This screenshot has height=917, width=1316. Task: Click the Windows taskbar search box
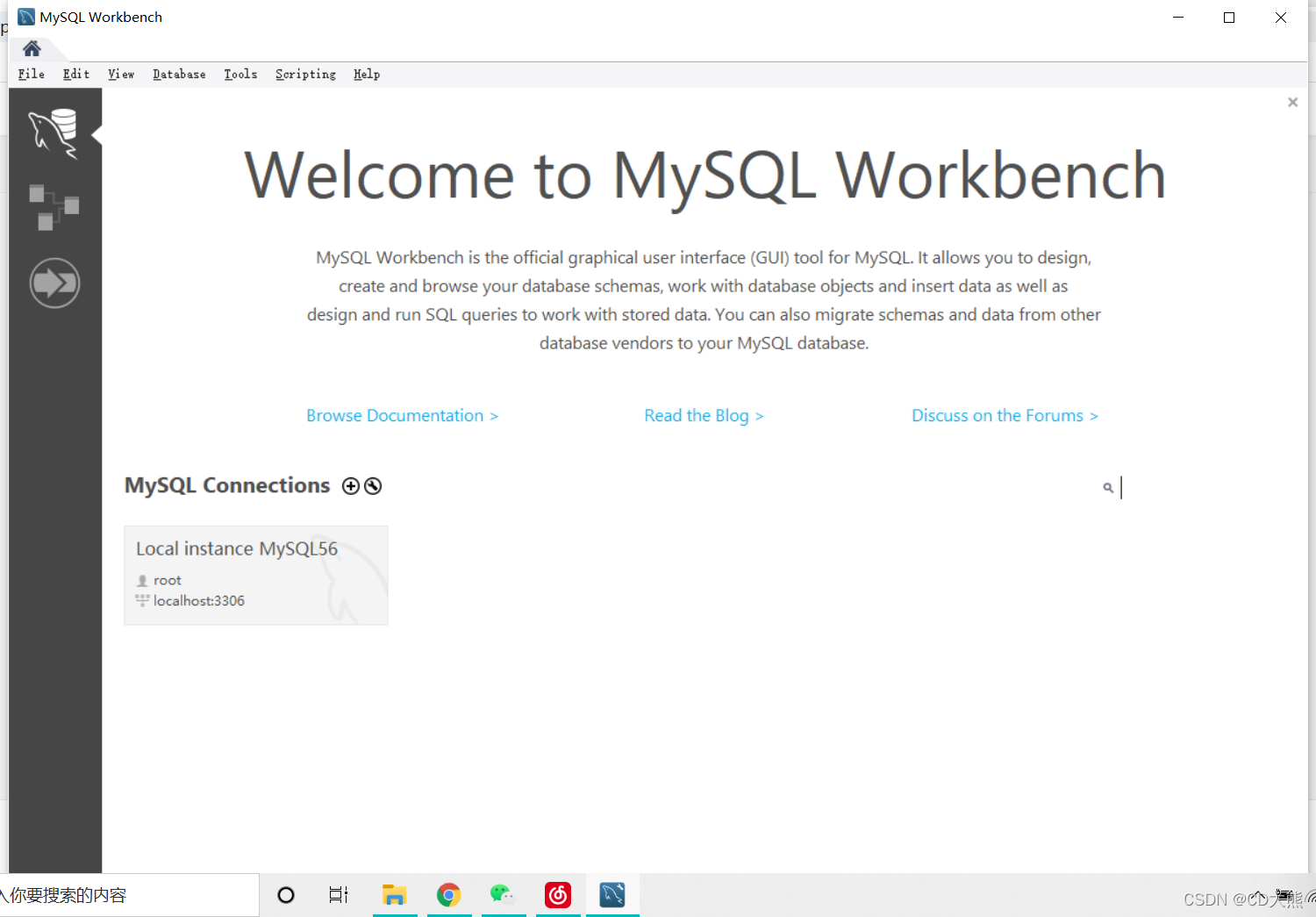[129, 895]
